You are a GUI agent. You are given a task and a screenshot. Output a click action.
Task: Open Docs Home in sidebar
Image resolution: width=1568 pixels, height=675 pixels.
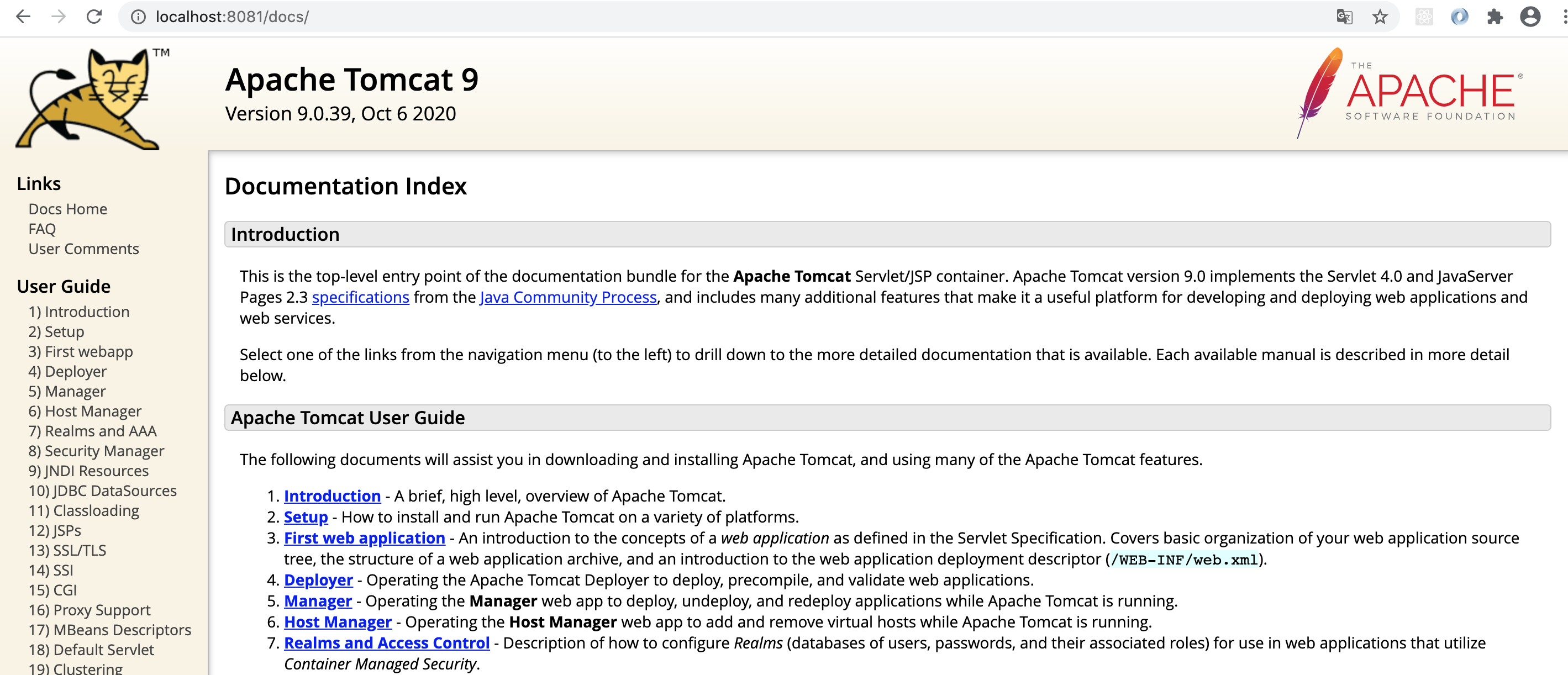[x=67, y=209]
